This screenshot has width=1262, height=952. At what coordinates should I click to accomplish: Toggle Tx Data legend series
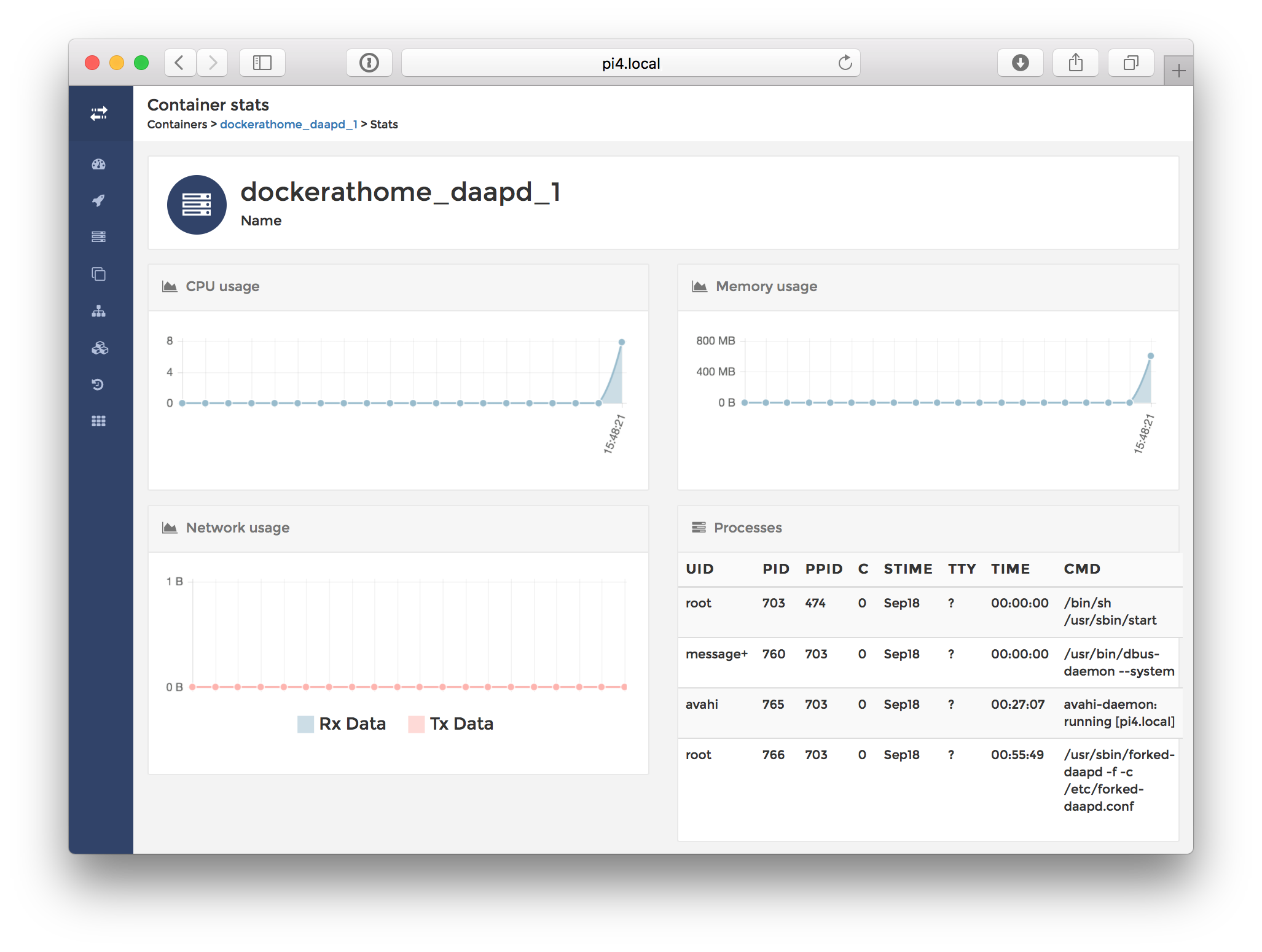point(452,724)
